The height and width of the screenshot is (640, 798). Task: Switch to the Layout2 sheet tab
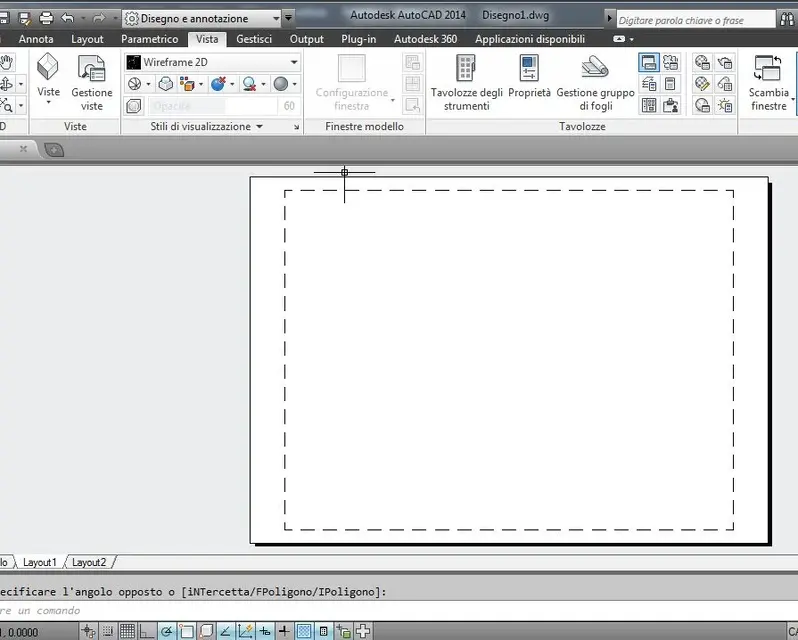click(x=89, y=562)
